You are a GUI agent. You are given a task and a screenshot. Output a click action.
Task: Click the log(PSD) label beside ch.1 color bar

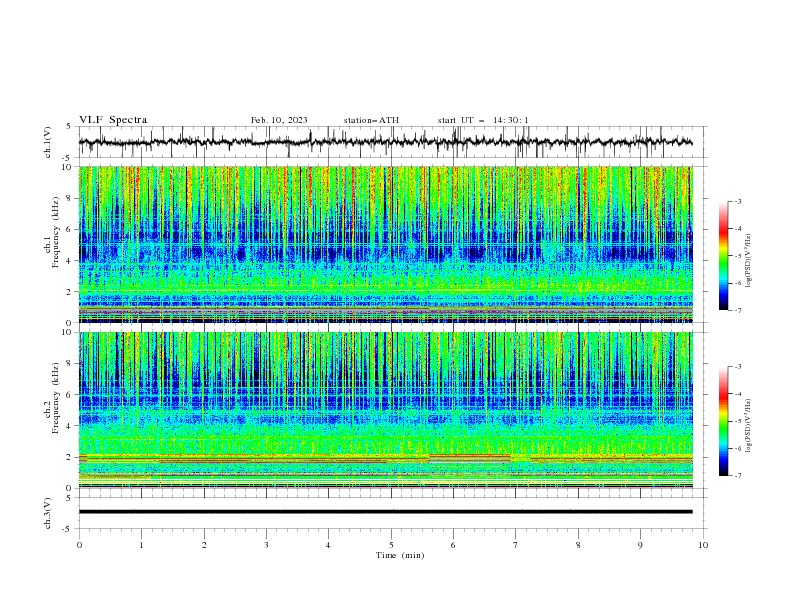[x=749, y=261]
